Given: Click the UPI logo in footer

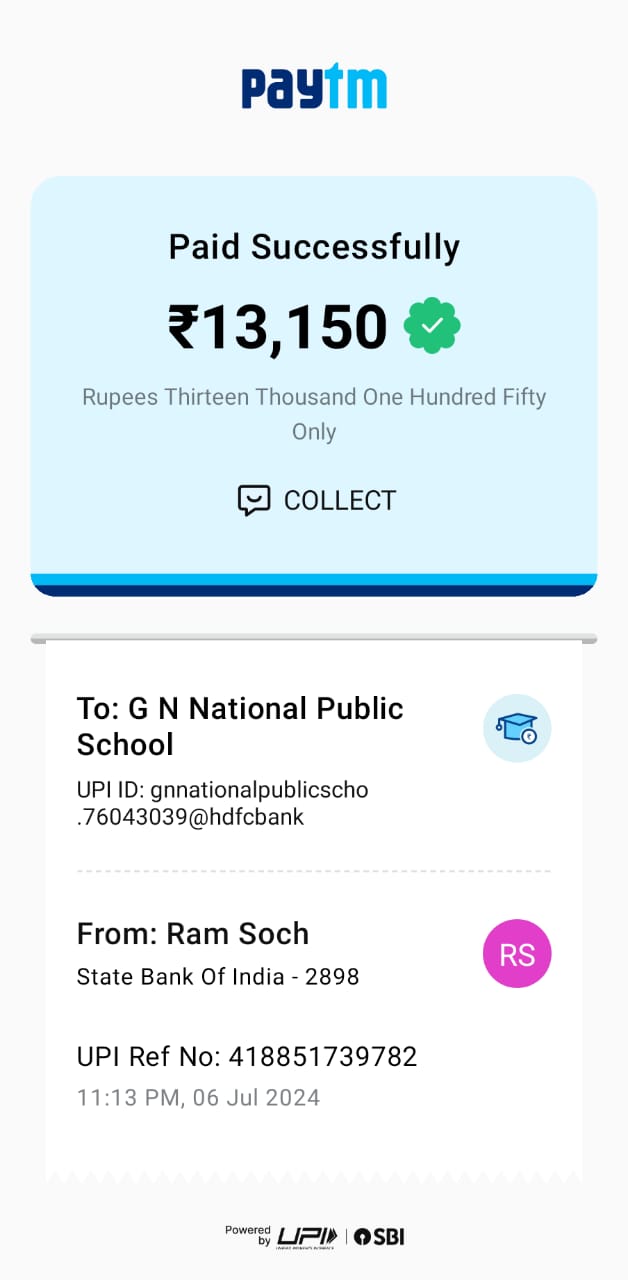Looking at the screenshot, I should coord(307,1236).
